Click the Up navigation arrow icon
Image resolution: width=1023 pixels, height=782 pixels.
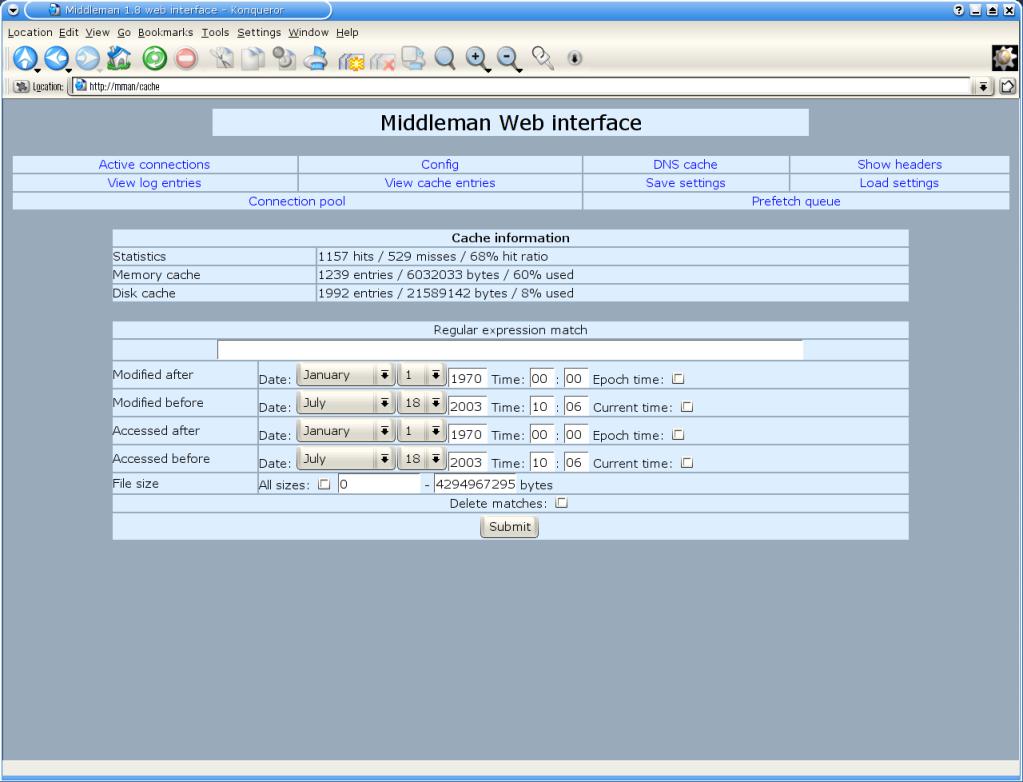point(25,58)
